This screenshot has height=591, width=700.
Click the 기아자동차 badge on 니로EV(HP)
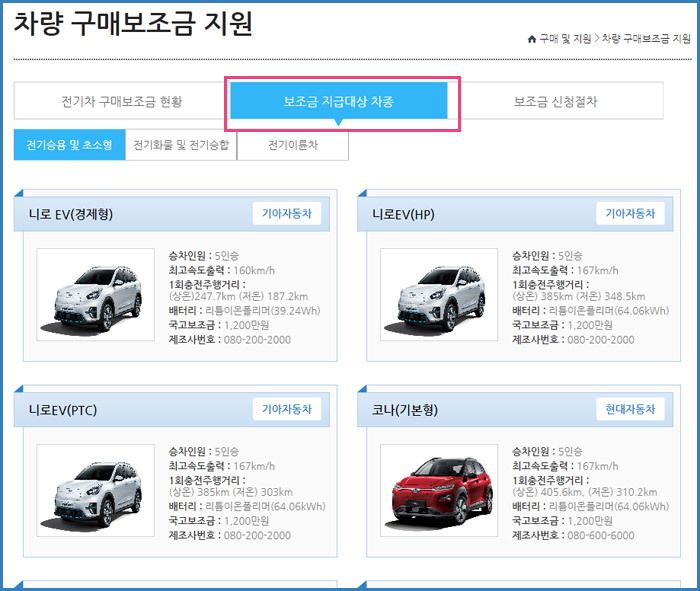630,213
